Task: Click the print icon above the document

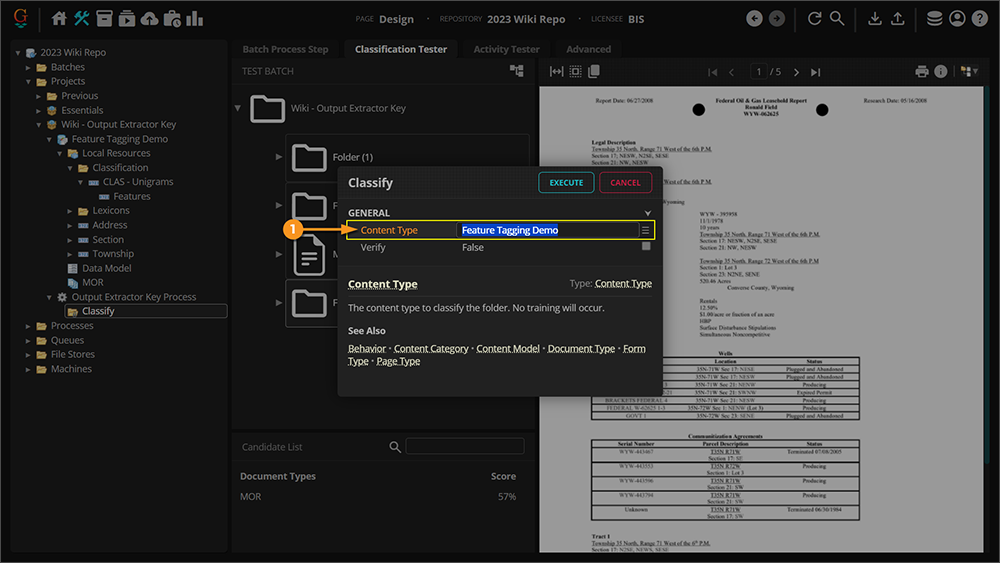Action: pyautogui.click(x=921, y=72)
